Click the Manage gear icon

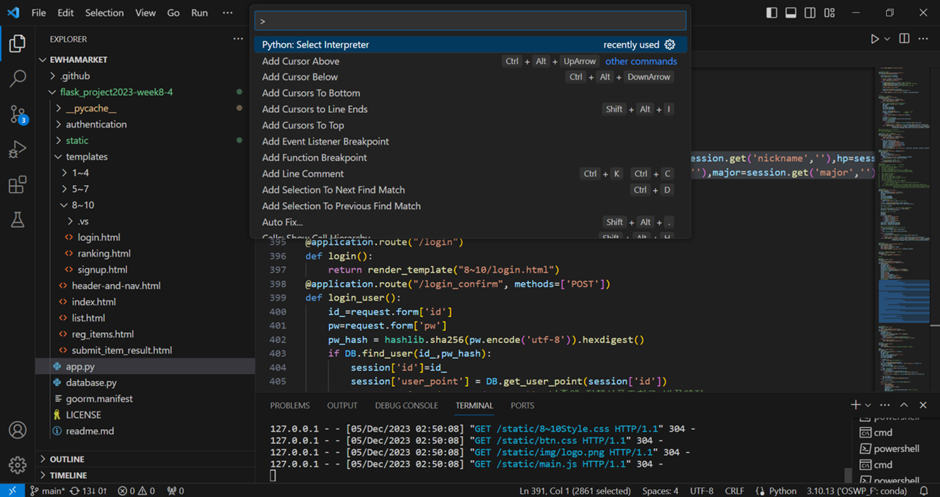point(17,465)
